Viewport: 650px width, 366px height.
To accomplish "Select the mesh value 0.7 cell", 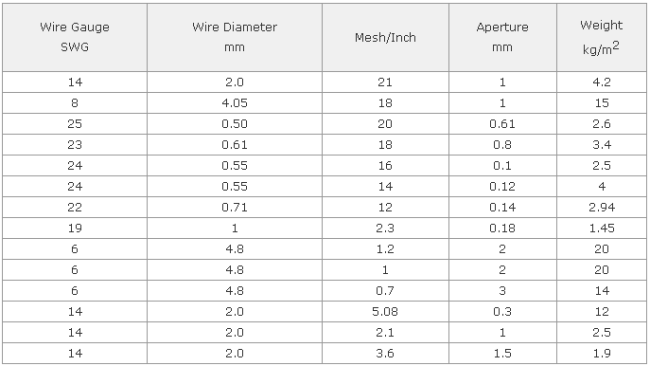I will (386, 291).
